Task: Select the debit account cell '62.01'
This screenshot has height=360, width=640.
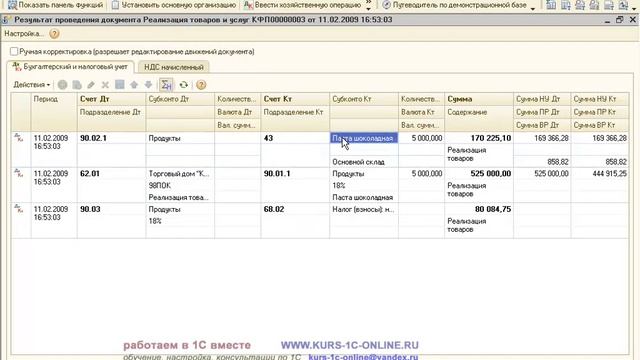Action: [x=111, y=174]
